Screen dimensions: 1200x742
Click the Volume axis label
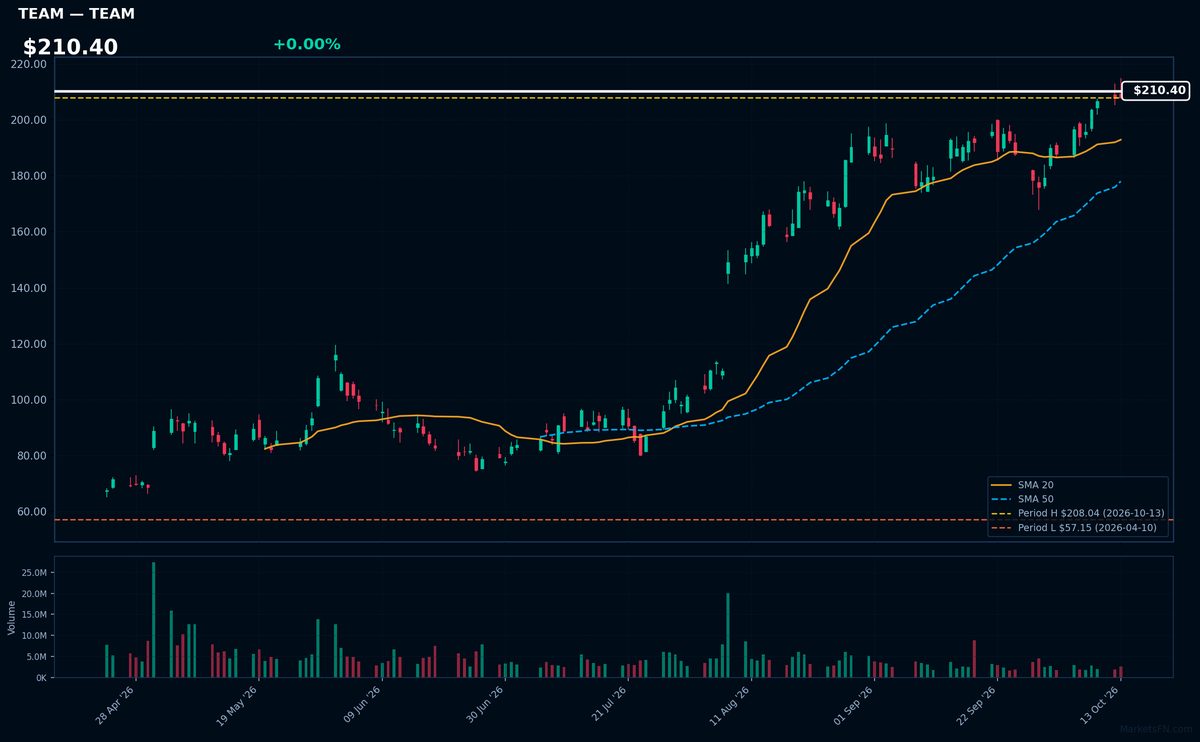[12, 617]
